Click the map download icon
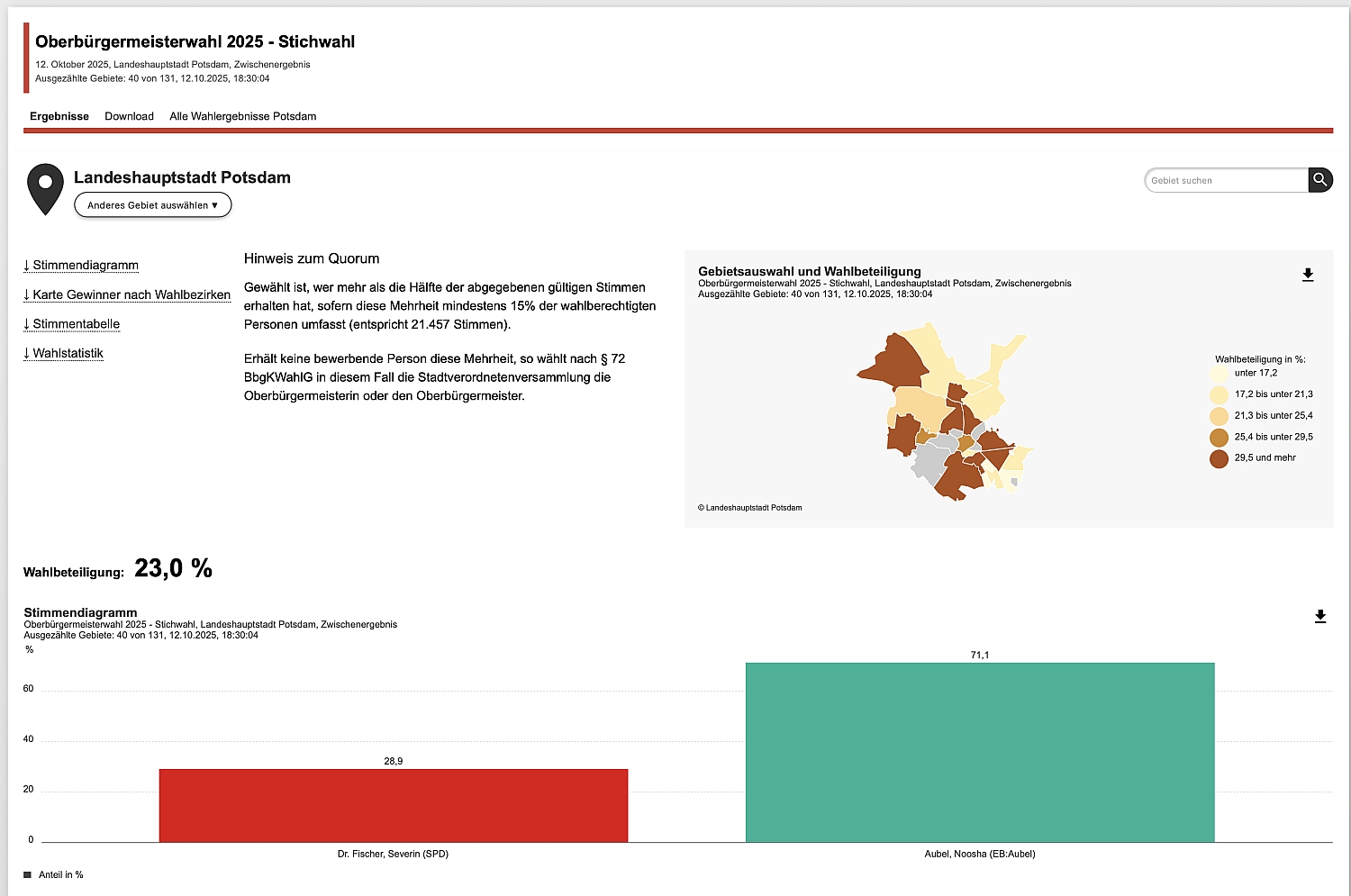The image size is (1351, 896). coord(1308,275)
